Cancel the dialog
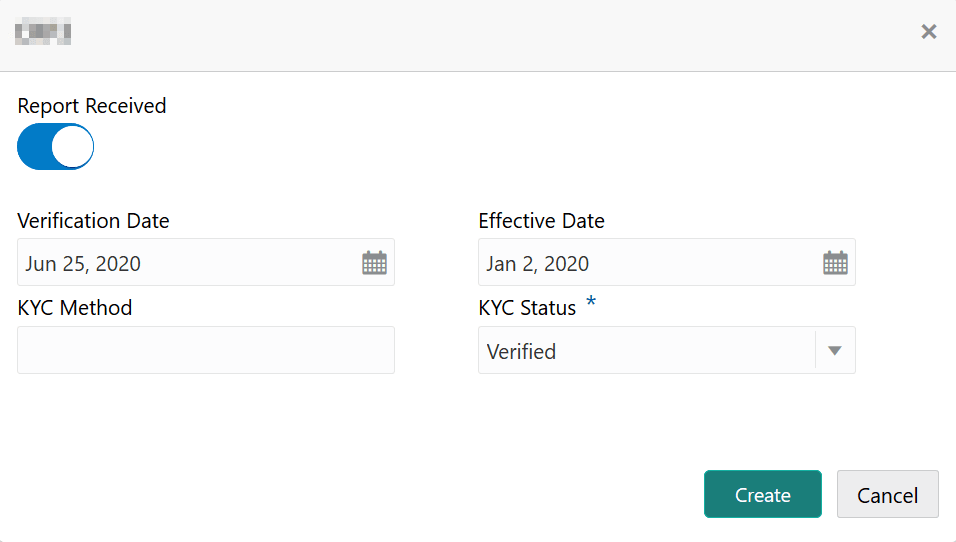This screenshot has height=542, width=956. coord(887,495)
